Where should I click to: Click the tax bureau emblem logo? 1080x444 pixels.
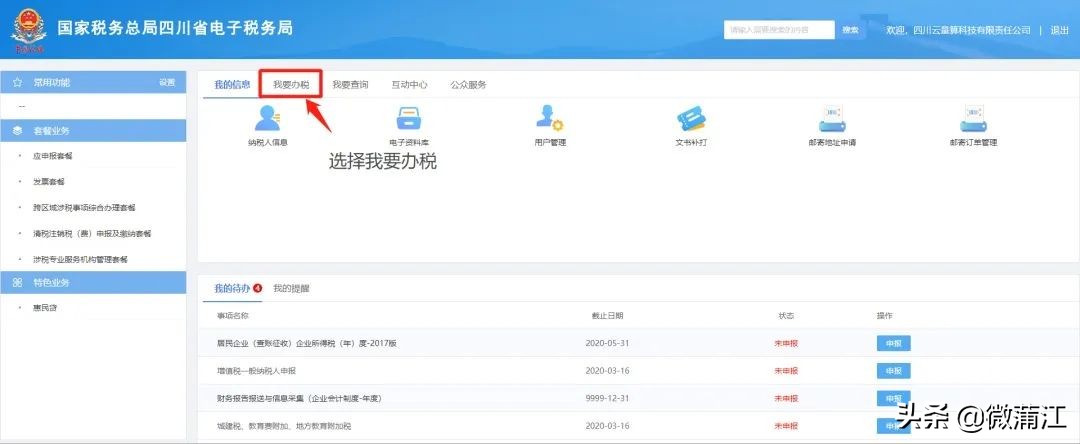click(x=28, y=30)
